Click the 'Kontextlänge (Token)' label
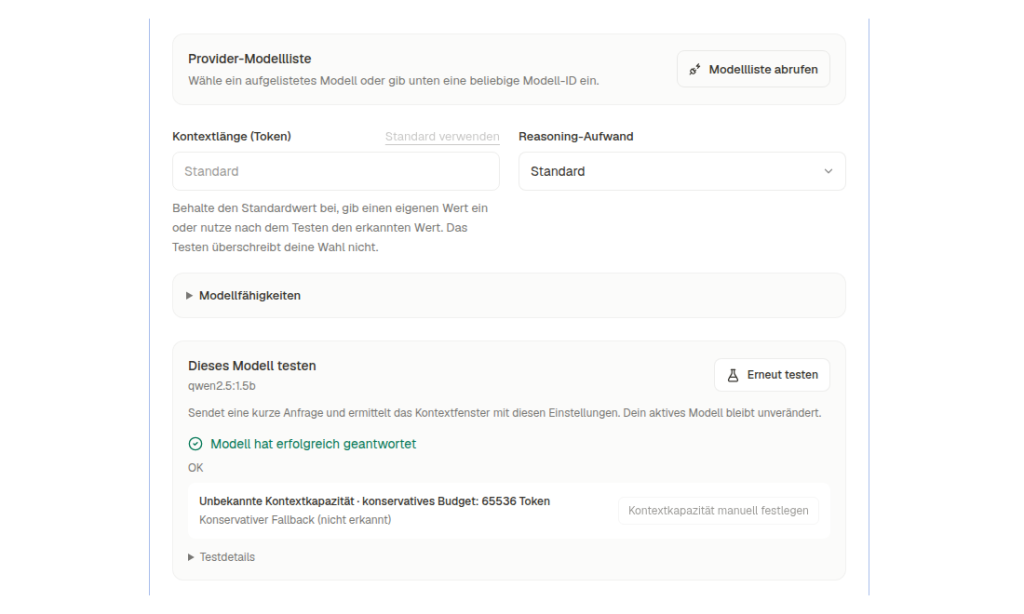The image size is (1024, 614). click(232, 137)
